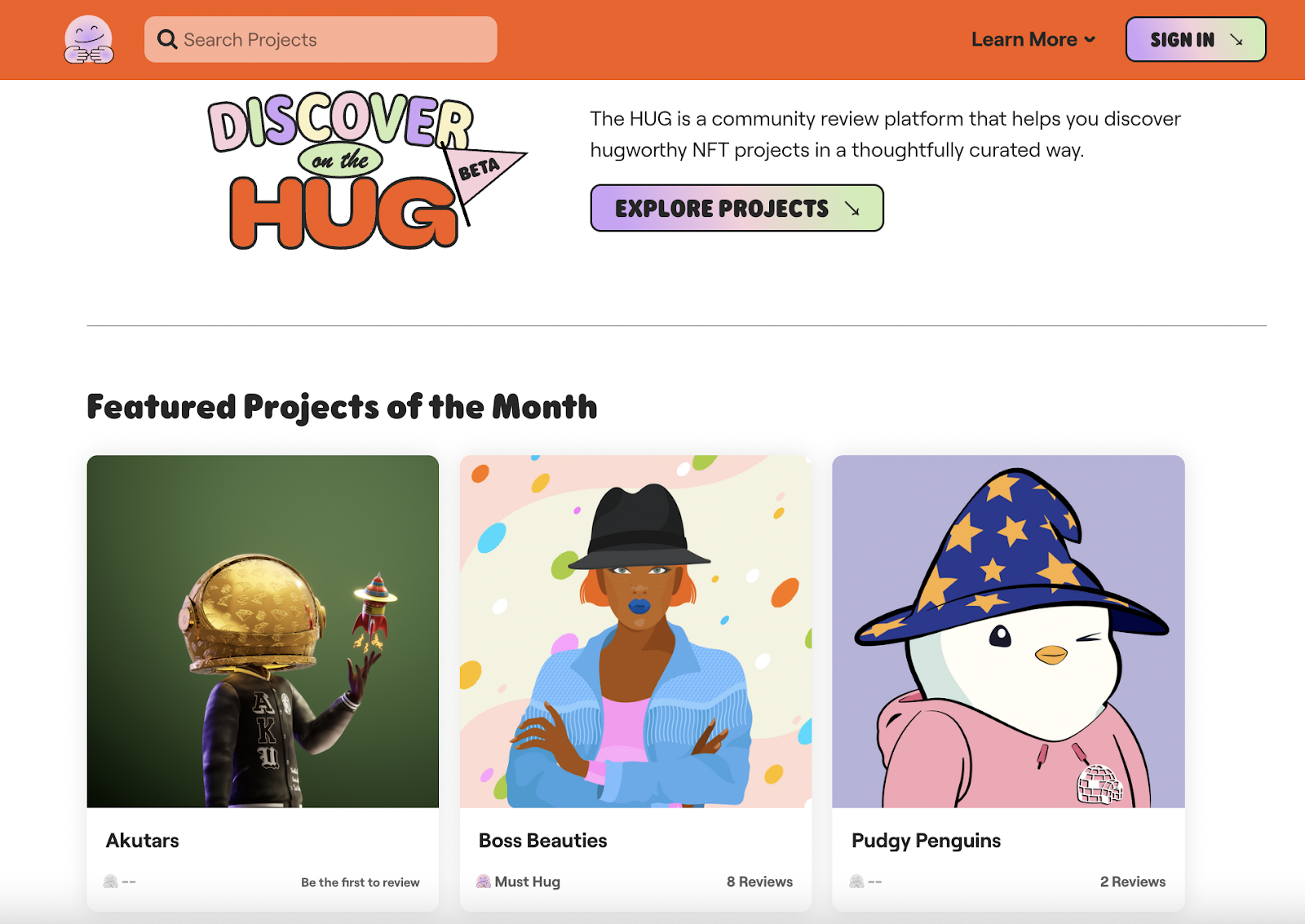Click the rating icon under Akutars

coord(111,882)
